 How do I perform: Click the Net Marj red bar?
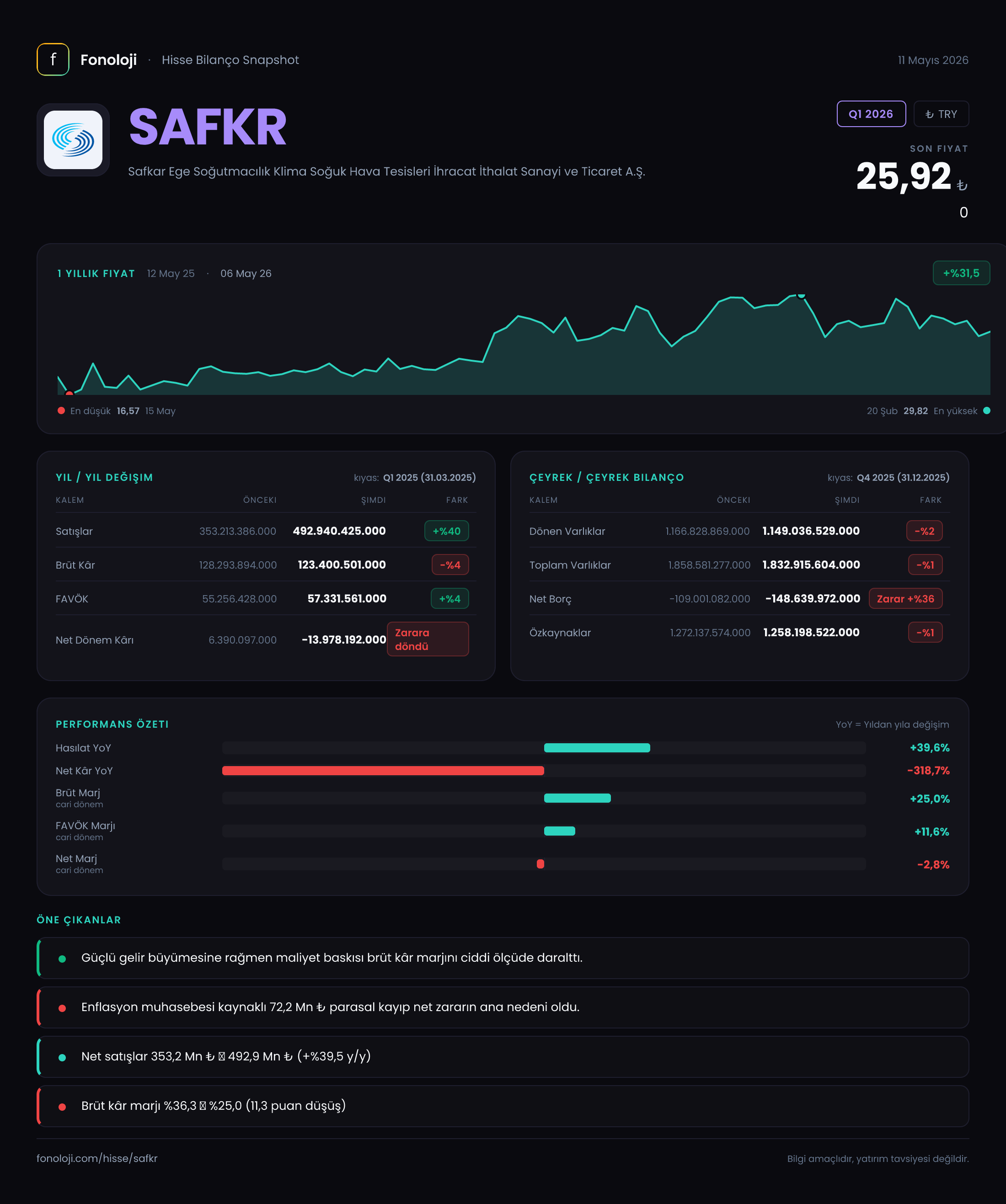click(x=540, y=864)
